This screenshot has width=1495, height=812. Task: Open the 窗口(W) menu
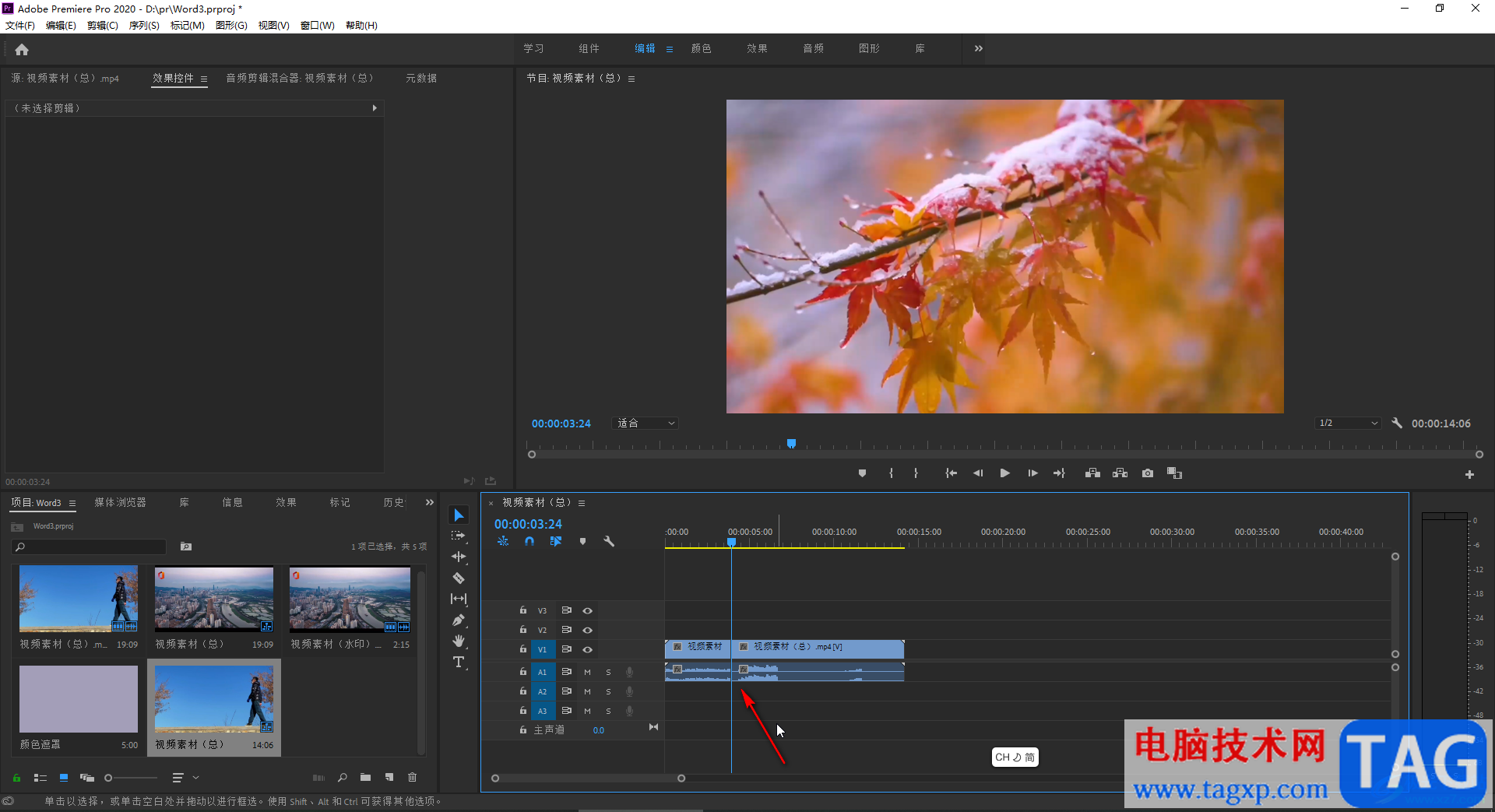click(318, 26)
